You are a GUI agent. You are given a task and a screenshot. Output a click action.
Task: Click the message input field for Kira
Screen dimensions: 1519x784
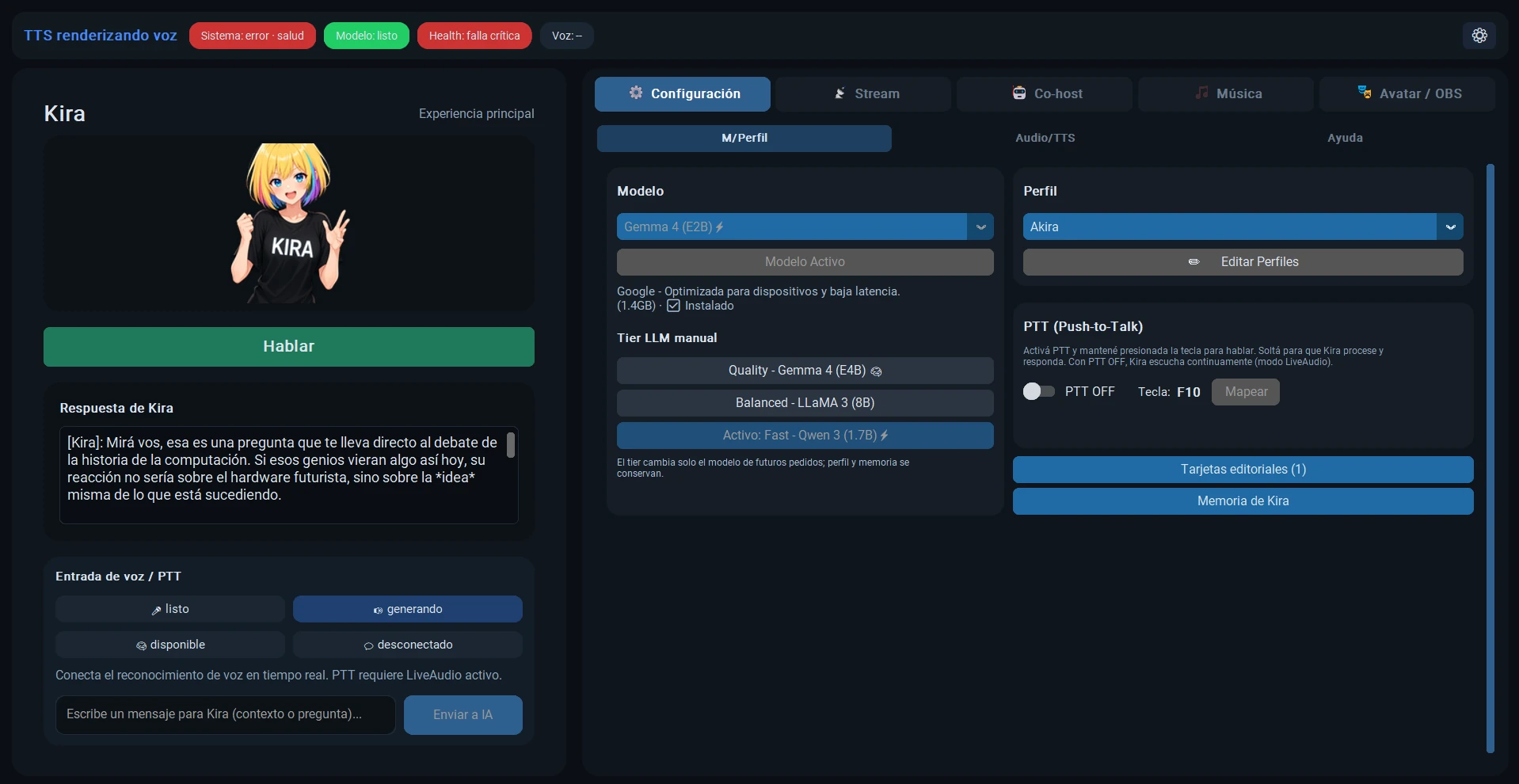click(x=226, y=715)
